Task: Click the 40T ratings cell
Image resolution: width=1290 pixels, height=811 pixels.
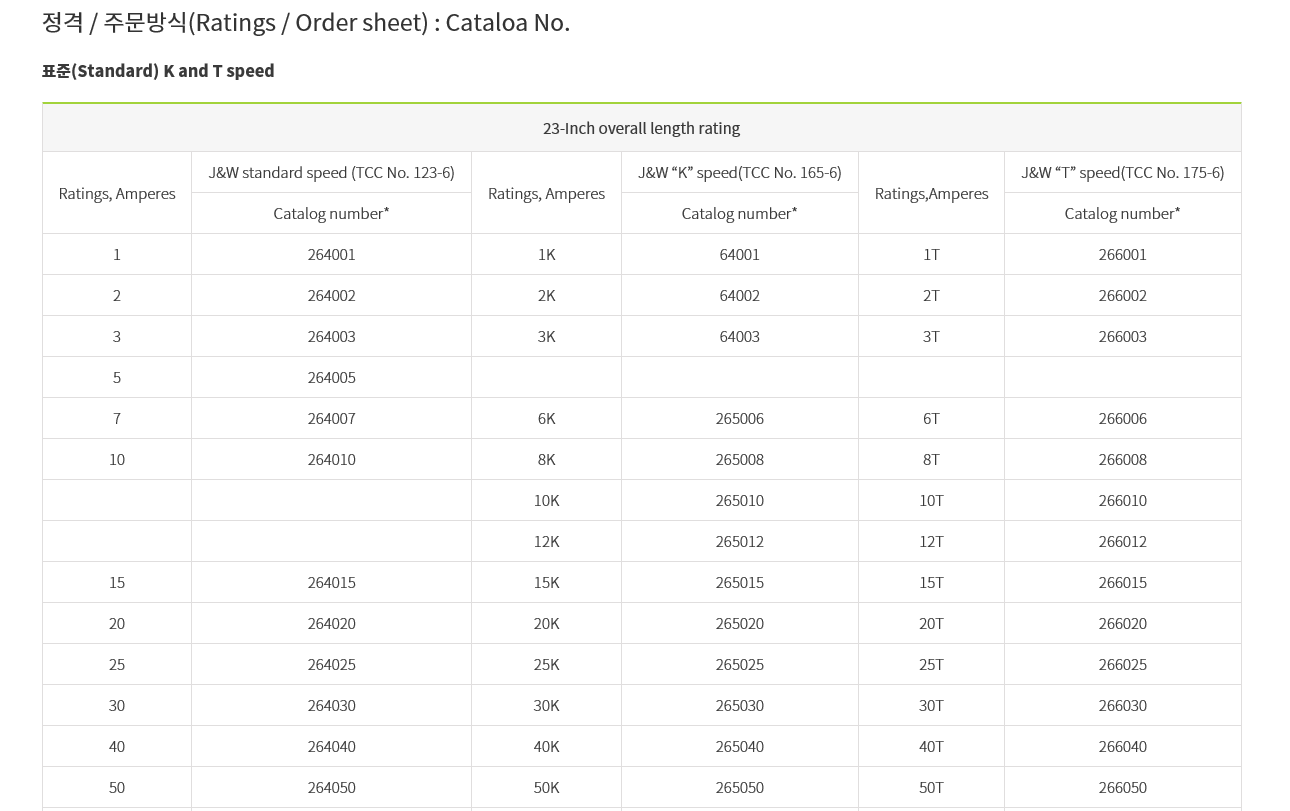Action: coord(931,746)
